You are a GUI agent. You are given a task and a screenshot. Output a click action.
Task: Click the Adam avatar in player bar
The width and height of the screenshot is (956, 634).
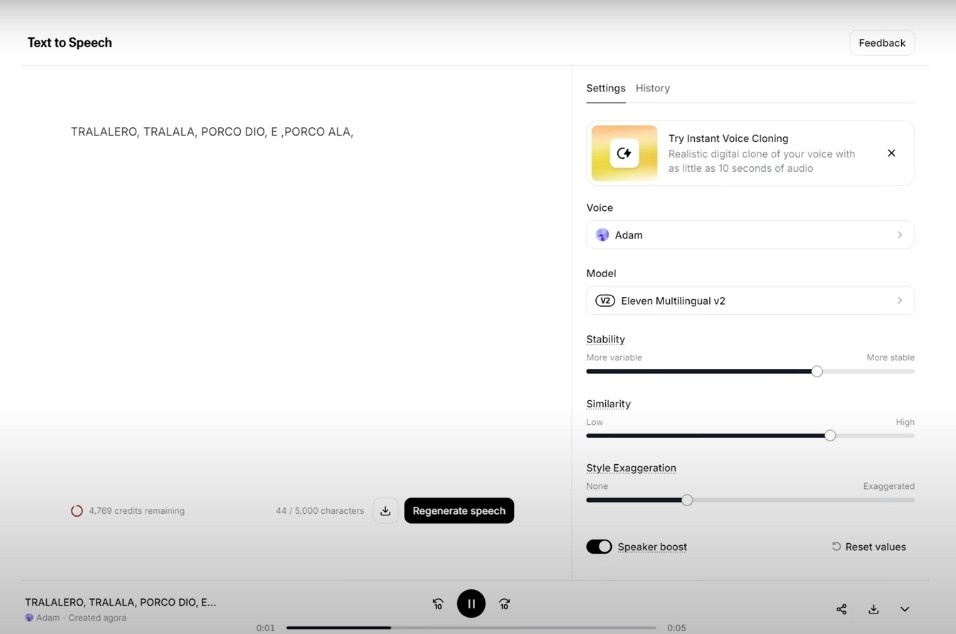coord(29,618)
